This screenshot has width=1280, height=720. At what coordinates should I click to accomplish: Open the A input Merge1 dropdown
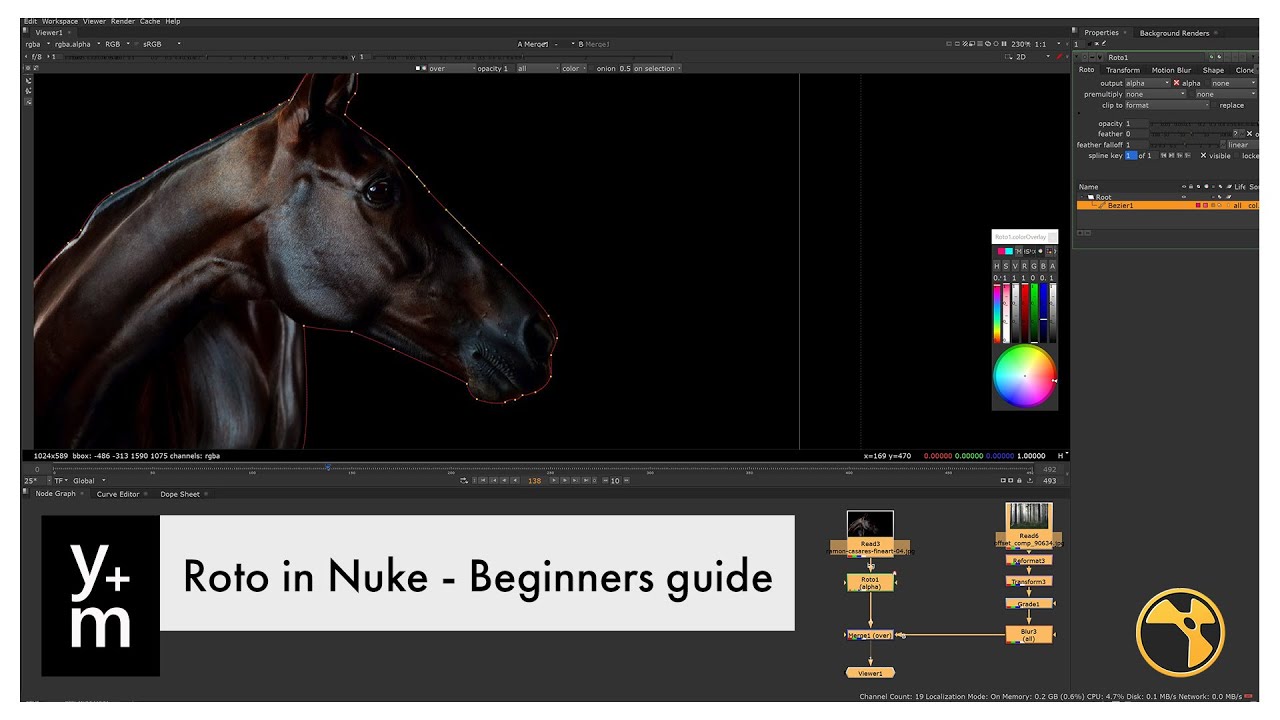click(x=538, y=44)
